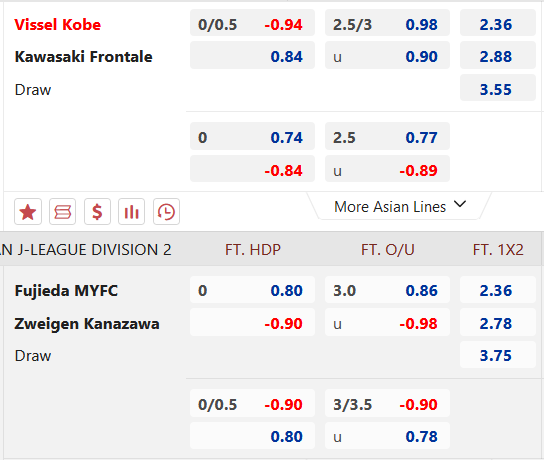This screenshot has height=460, width=544.
Task: Select Vissel Kobe handicap odds -0.94
Action: click(252, 24)
